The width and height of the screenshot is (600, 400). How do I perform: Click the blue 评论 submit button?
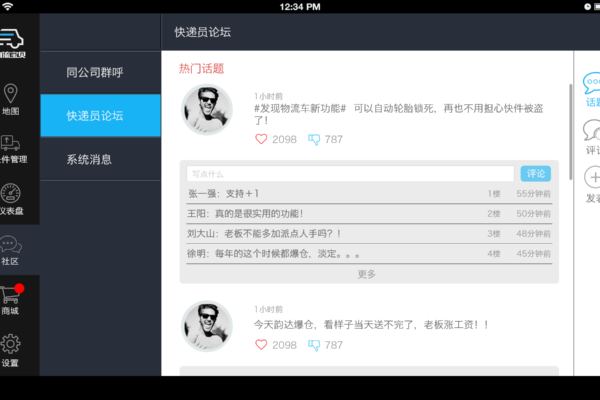(535, 173)
